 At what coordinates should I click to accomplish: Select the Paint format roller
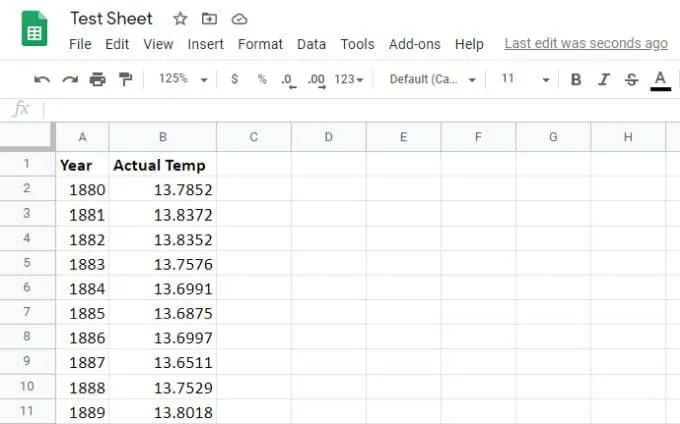(x=125, y=79)
